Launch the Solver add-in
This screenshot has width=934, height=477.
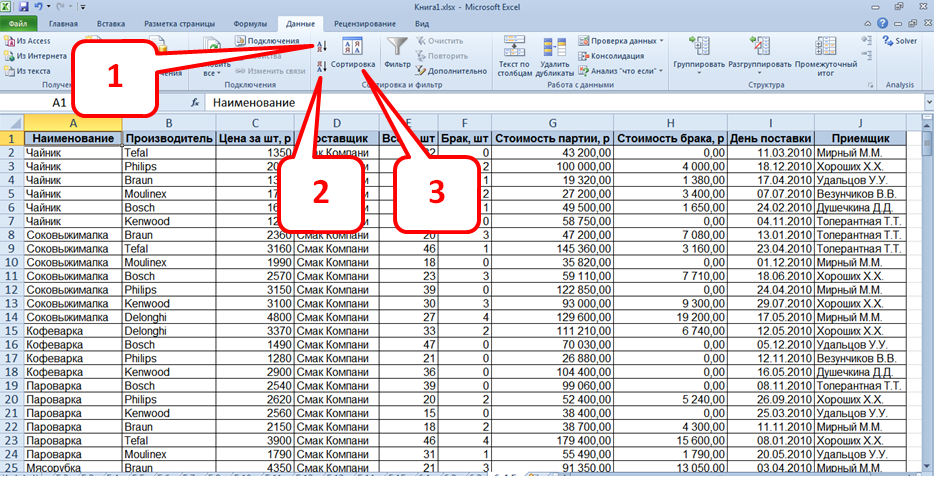(x=900, y=41)
